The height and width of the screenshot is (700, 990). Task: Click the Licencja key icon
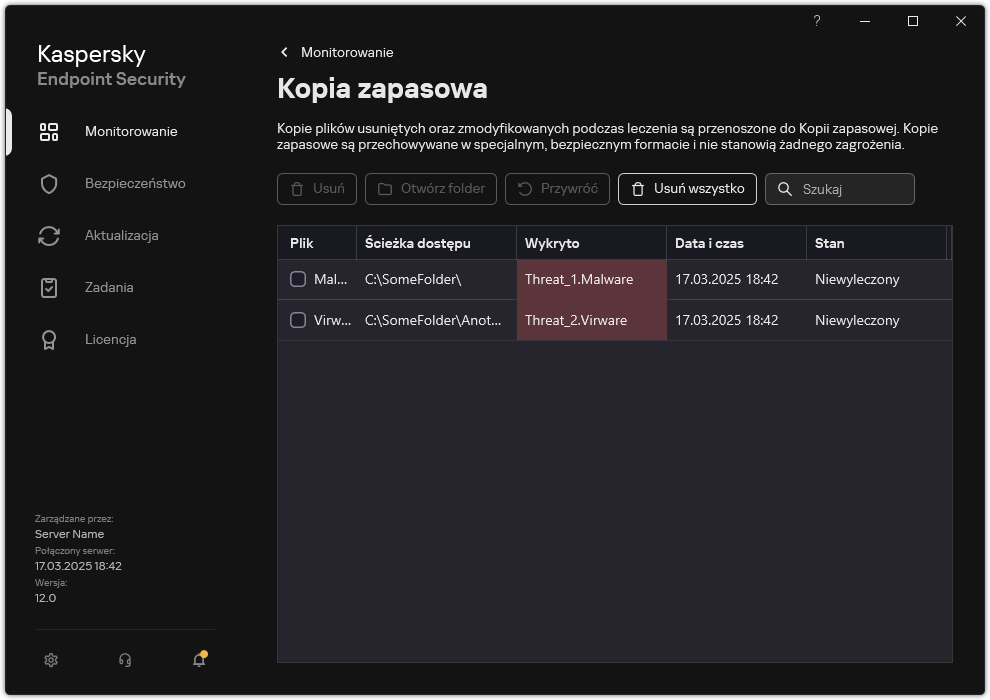(x=48, y=339)
